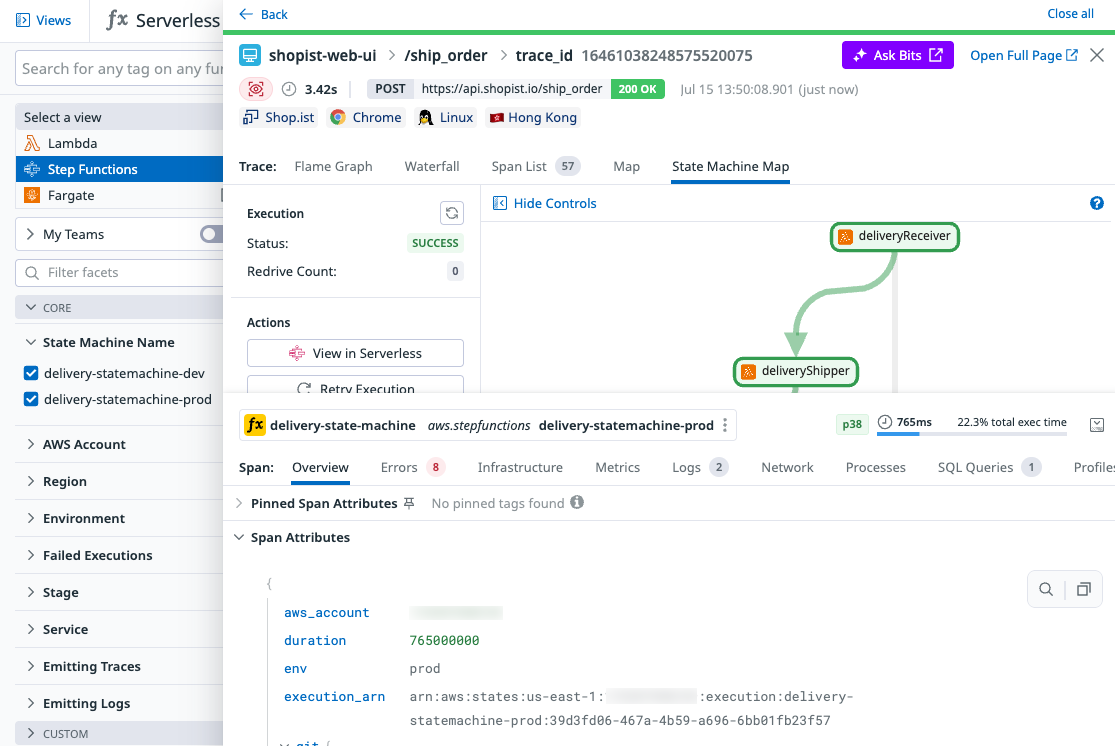Click the fx delivery-state-machine span icon

coord(255,425)
